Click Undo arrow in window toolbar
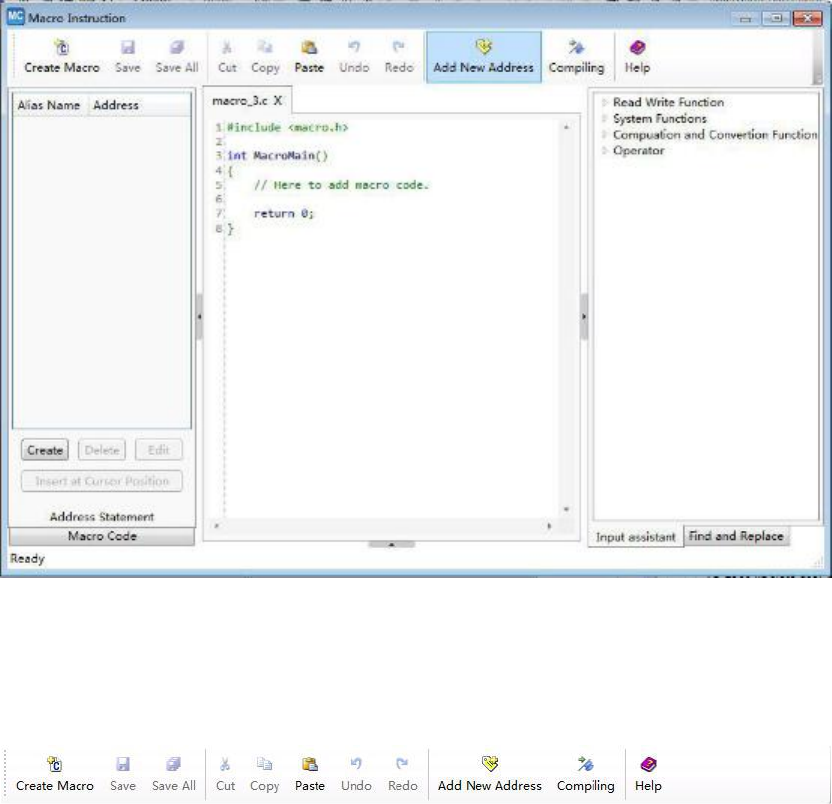 click(354, 48)
